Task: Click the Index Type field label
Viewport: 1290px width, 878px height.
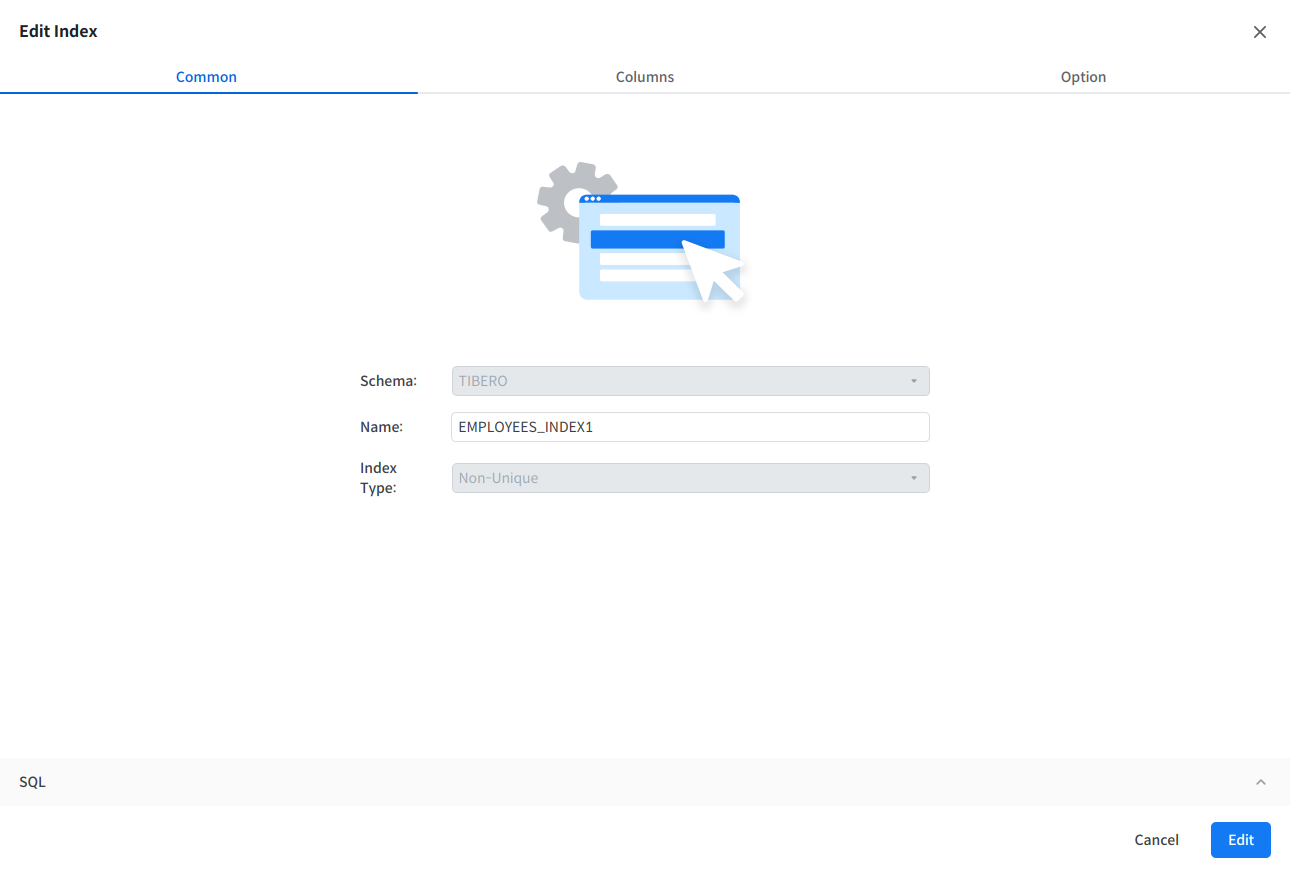Action: coord(379,478)
